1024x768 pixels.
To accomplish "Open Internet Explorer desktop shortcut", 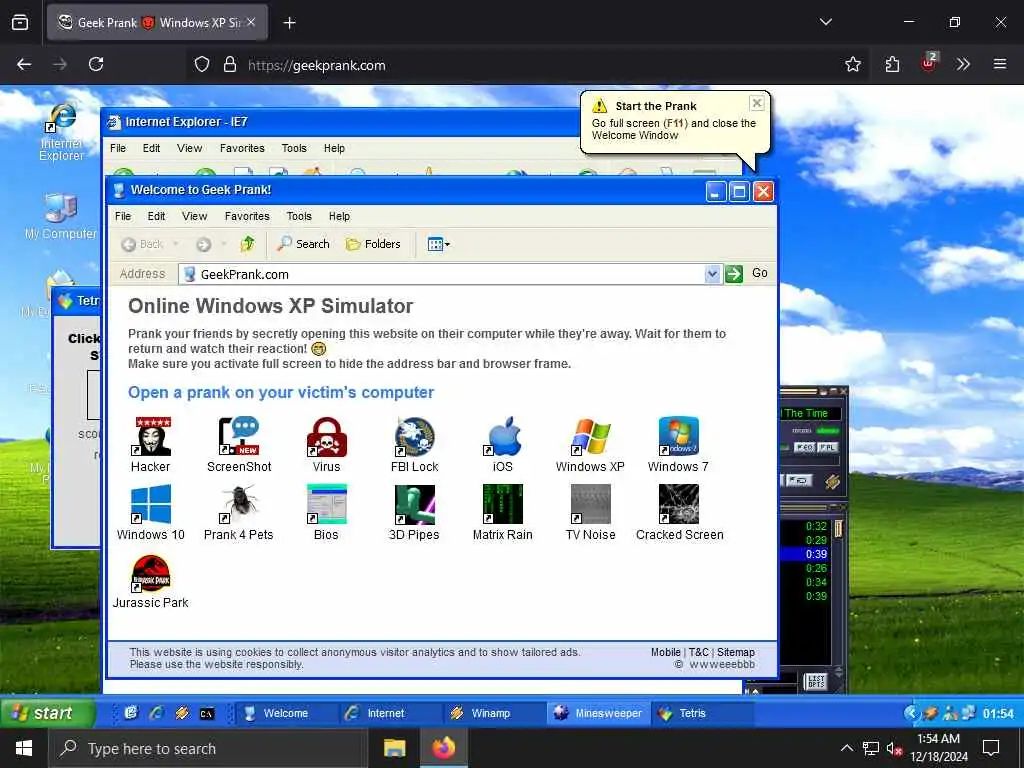I will [62, 131].
